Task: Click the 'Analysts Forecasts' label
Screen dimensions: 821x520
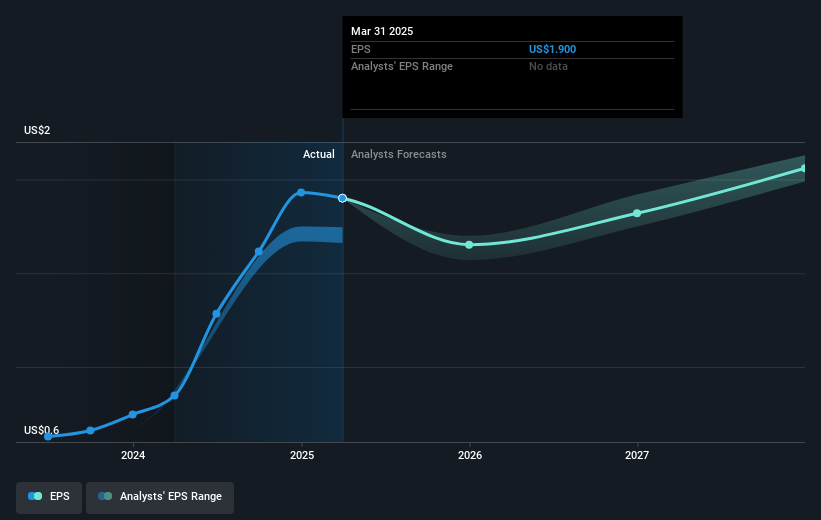Action: [x=398, y=154]
